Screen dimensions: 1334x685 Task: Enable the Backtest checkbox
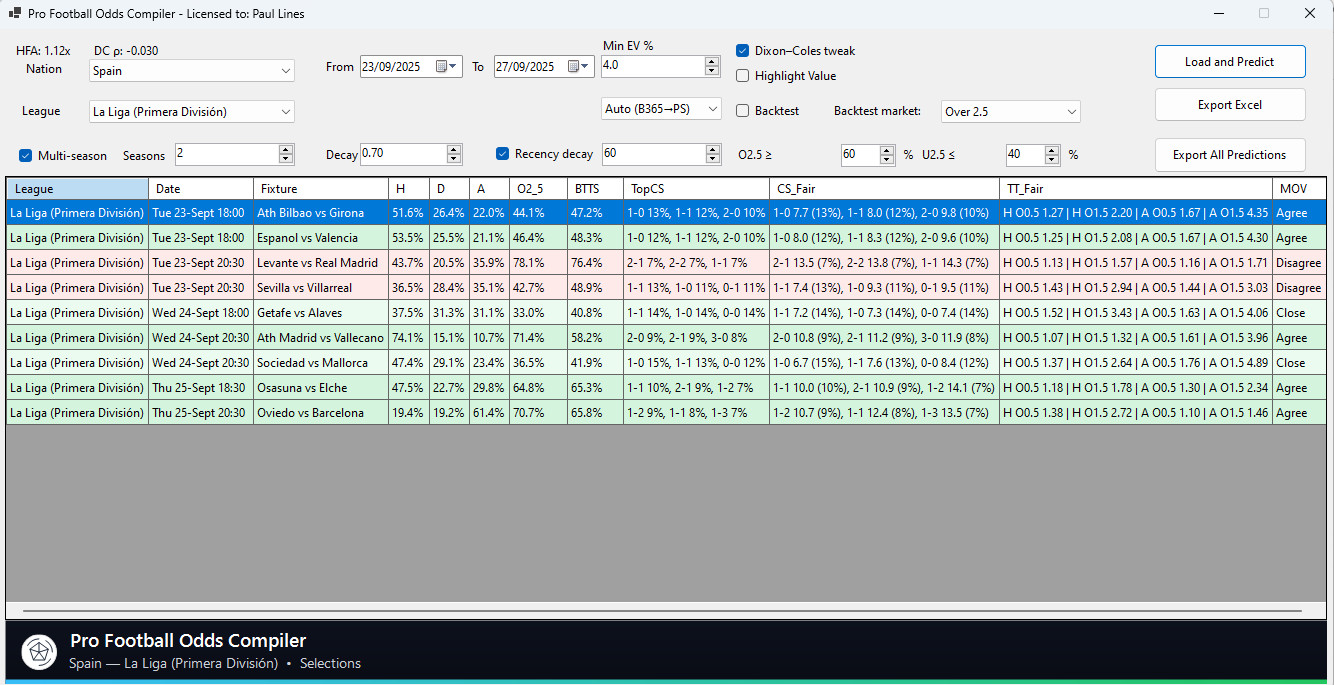[x=743, y=111]
